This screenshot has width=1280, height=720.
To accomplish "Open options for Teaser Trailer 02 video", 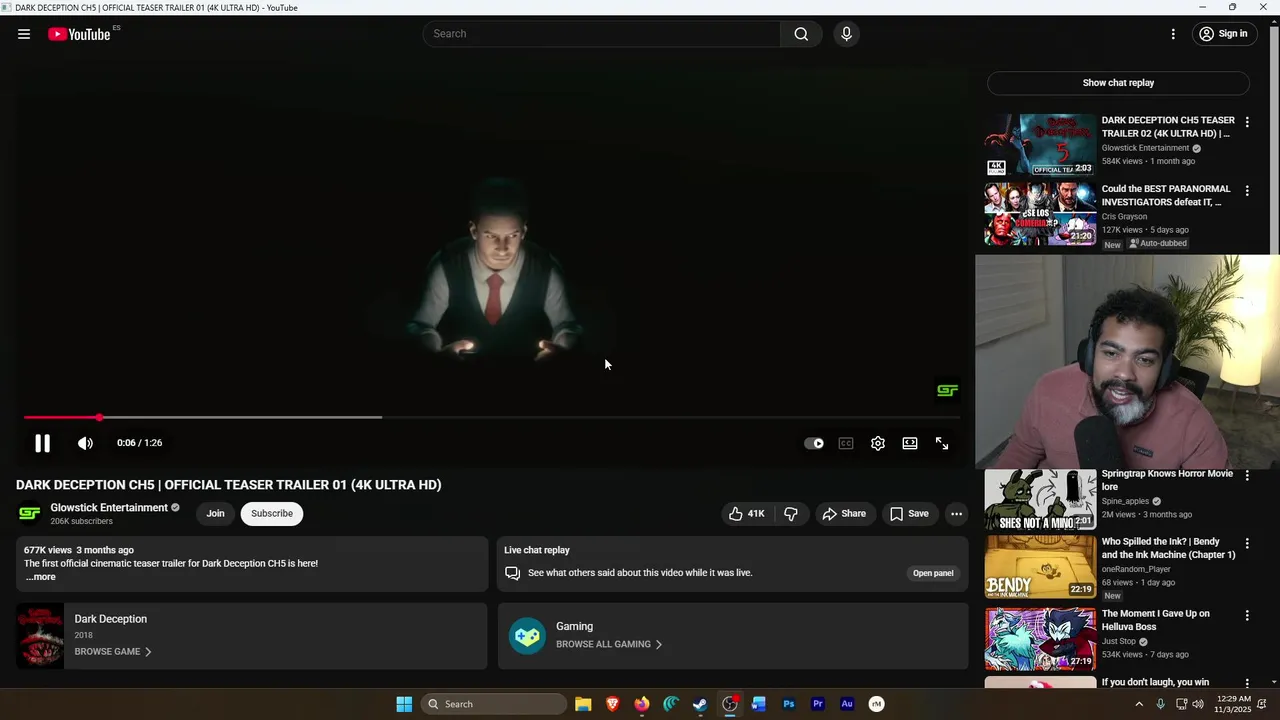I will 1247,122.
